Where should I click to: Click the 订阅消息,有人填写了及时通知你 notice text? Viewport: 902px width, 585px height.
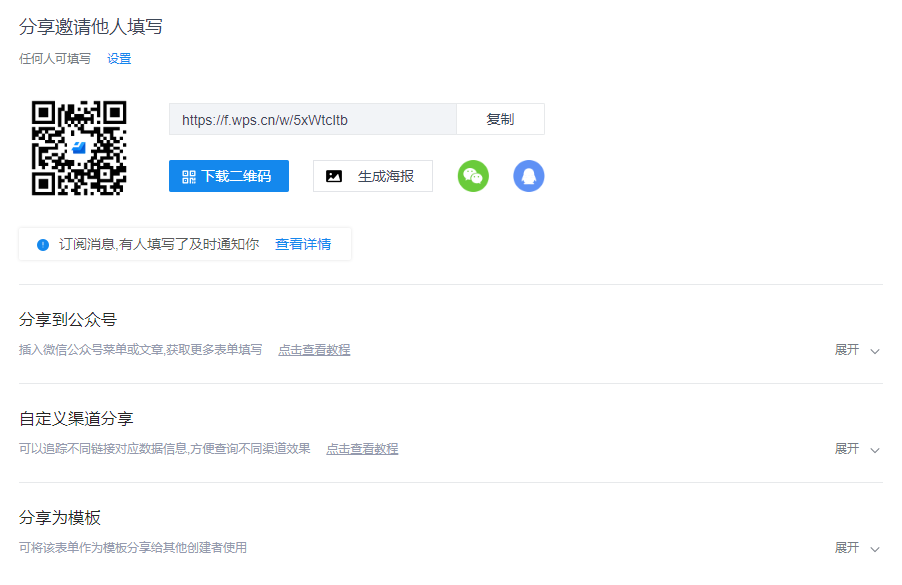click(x=159, y=244)
